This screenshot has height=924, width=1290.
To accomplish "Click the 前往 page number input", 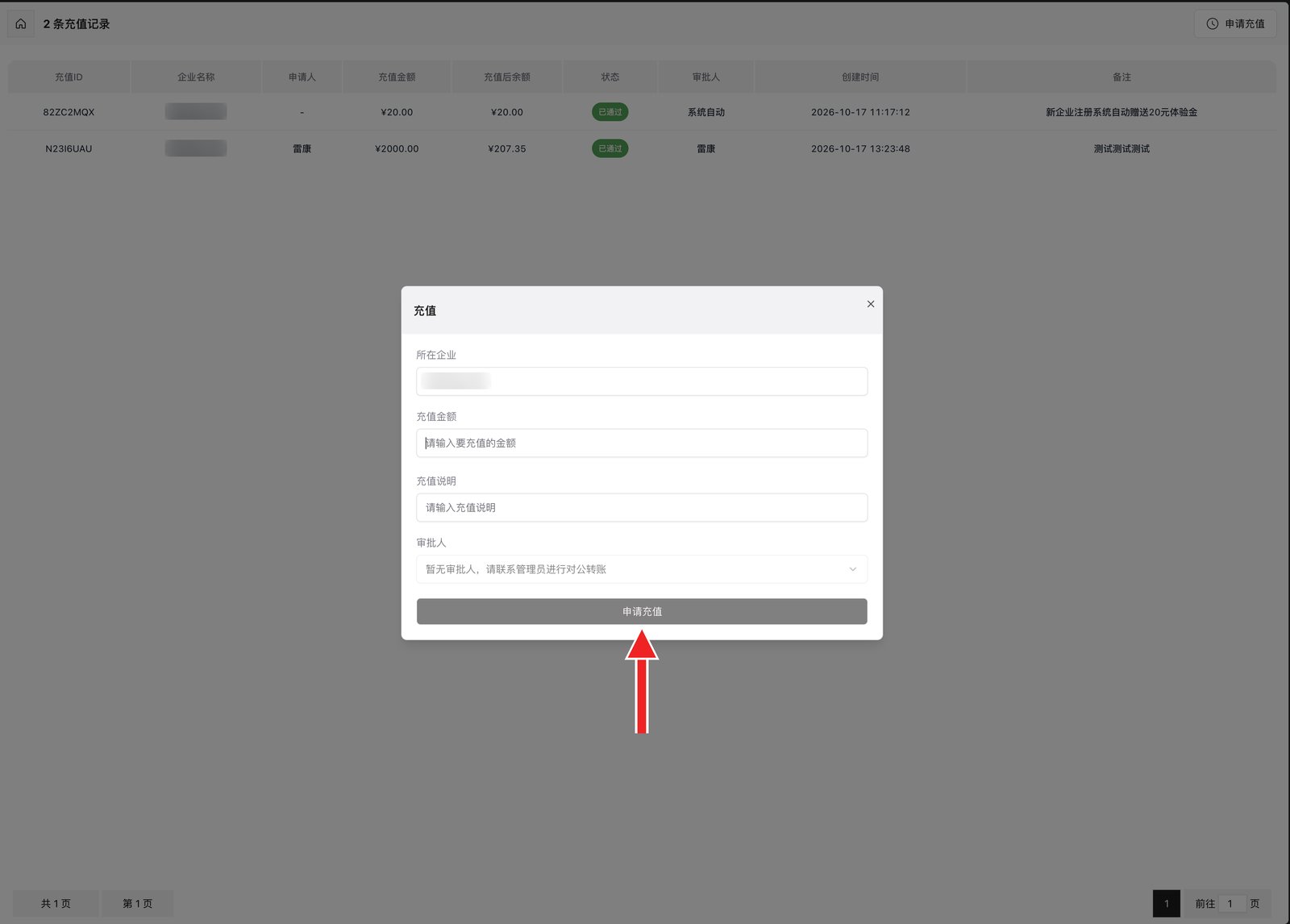I will [1230, 903].
